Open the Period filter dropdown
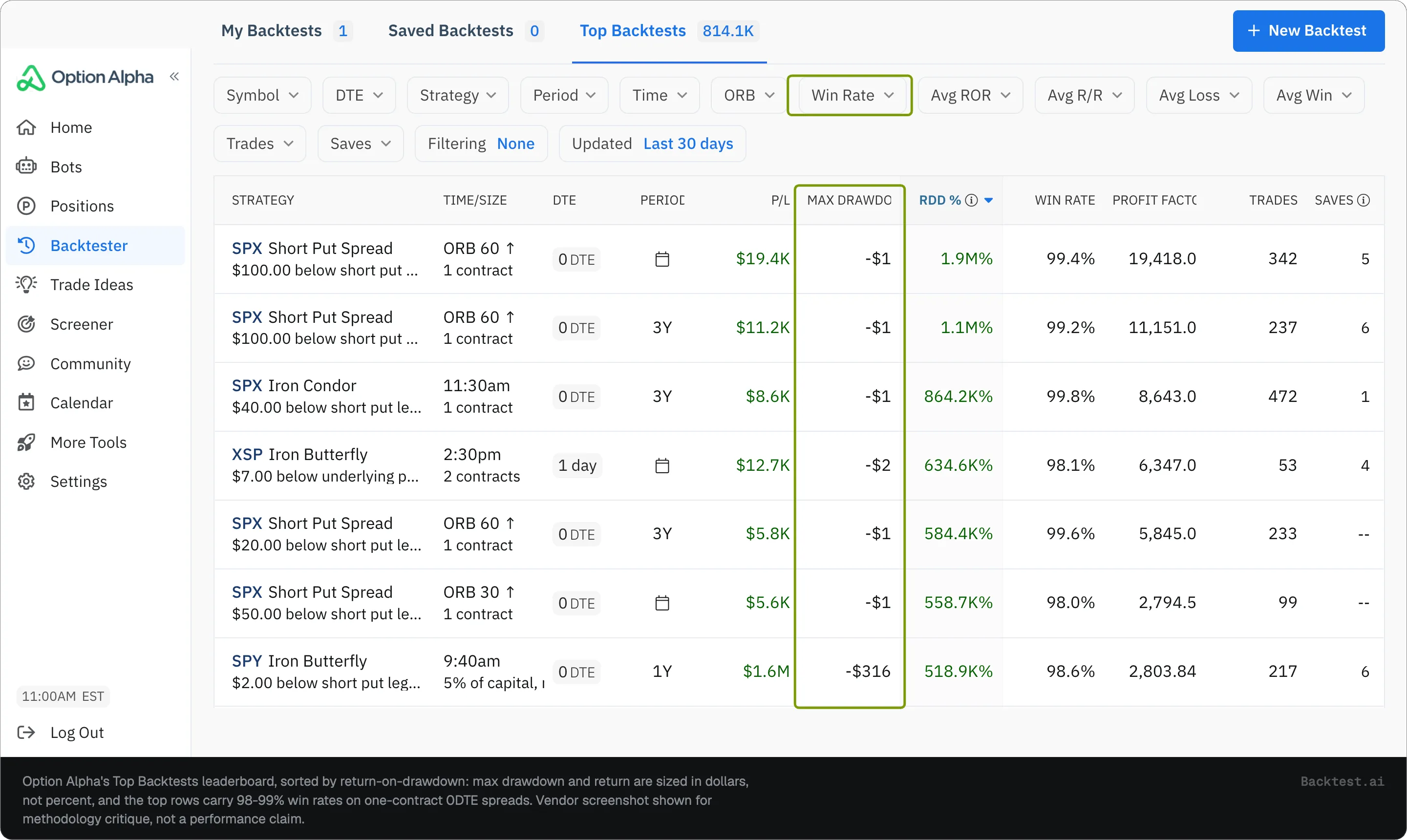Image resolution: width=1407 pixels, height=840 pixels. click(x=564, y=95)
